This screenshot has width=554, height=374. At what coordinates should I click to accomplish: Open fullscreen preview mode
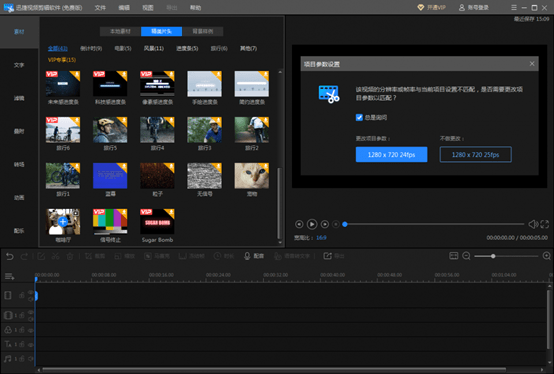click(544, 224)
